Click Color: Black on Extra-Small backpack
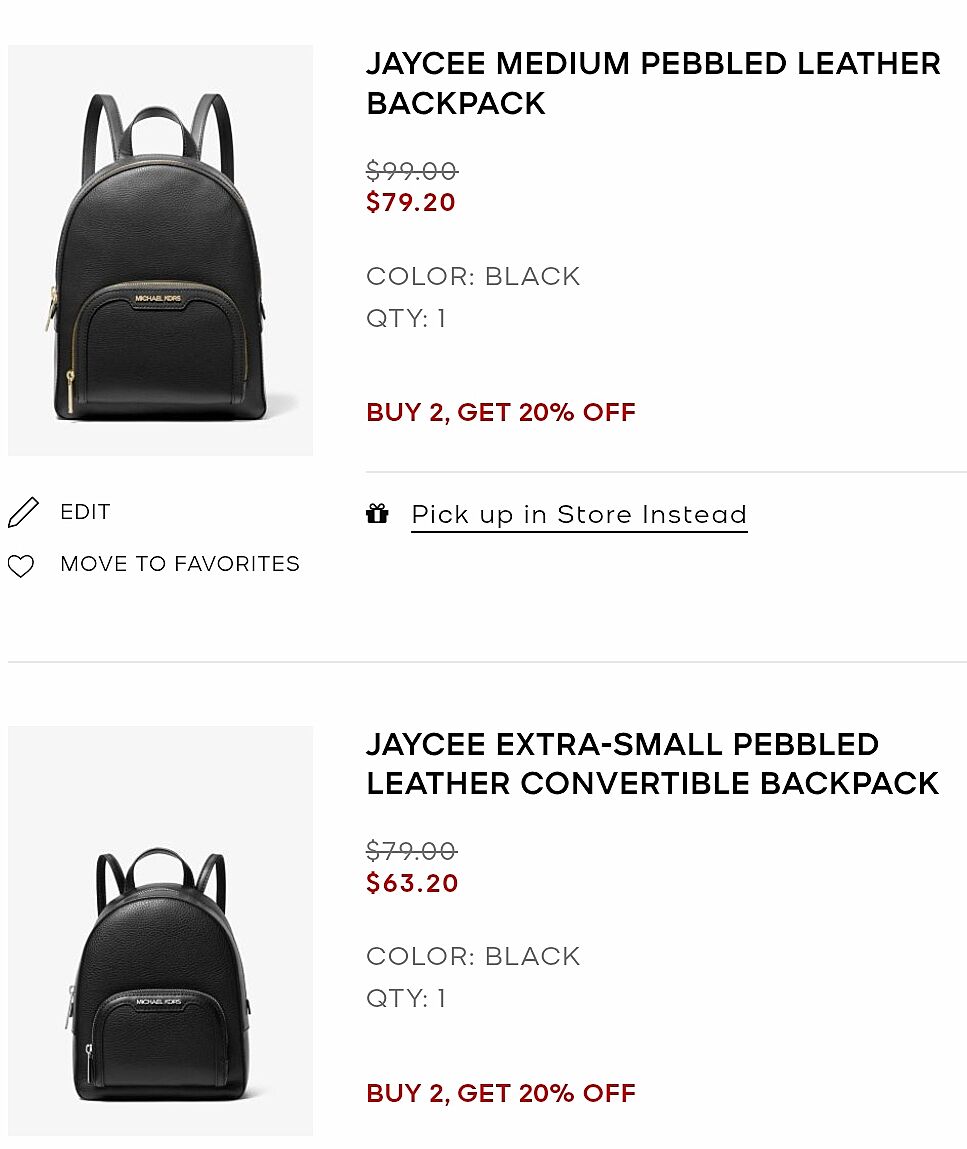This screenshot has width=967, height=1149. point(473,956)
